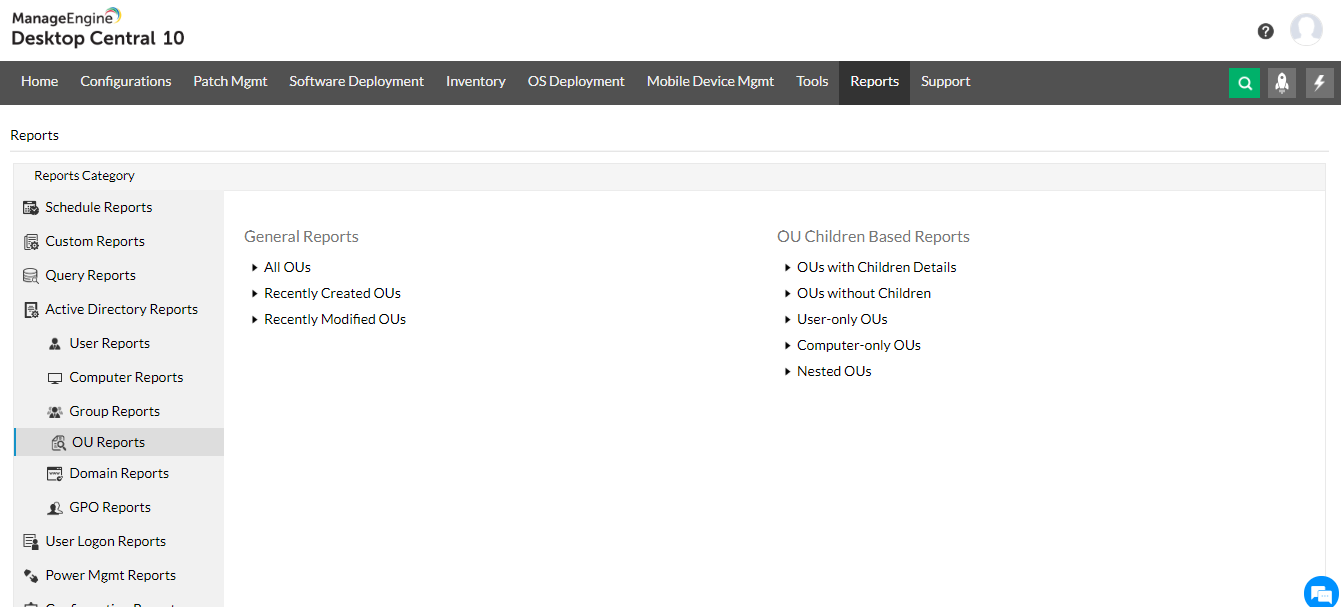
Task: Select OU Reports in sidebar
Action: click(x=119, y=442)
